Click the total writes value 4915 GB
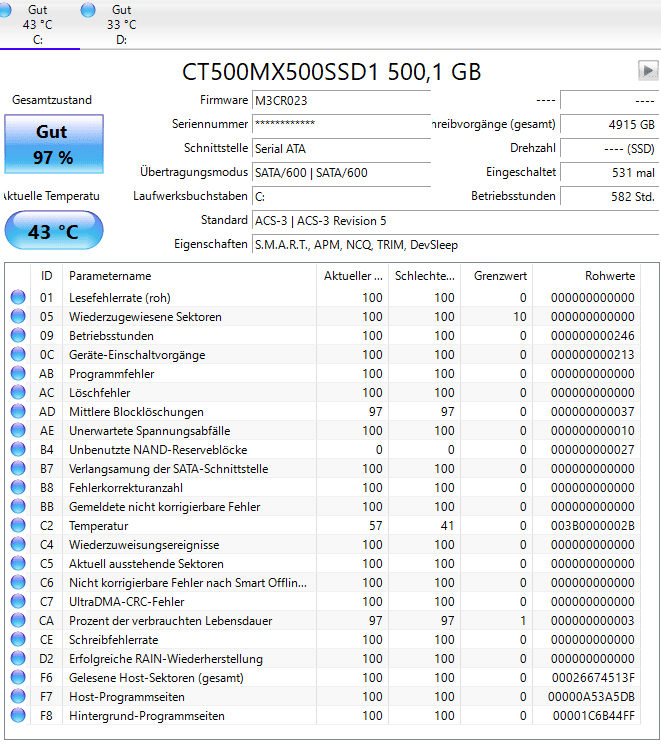The image size is (661, 747). [610, 124]
